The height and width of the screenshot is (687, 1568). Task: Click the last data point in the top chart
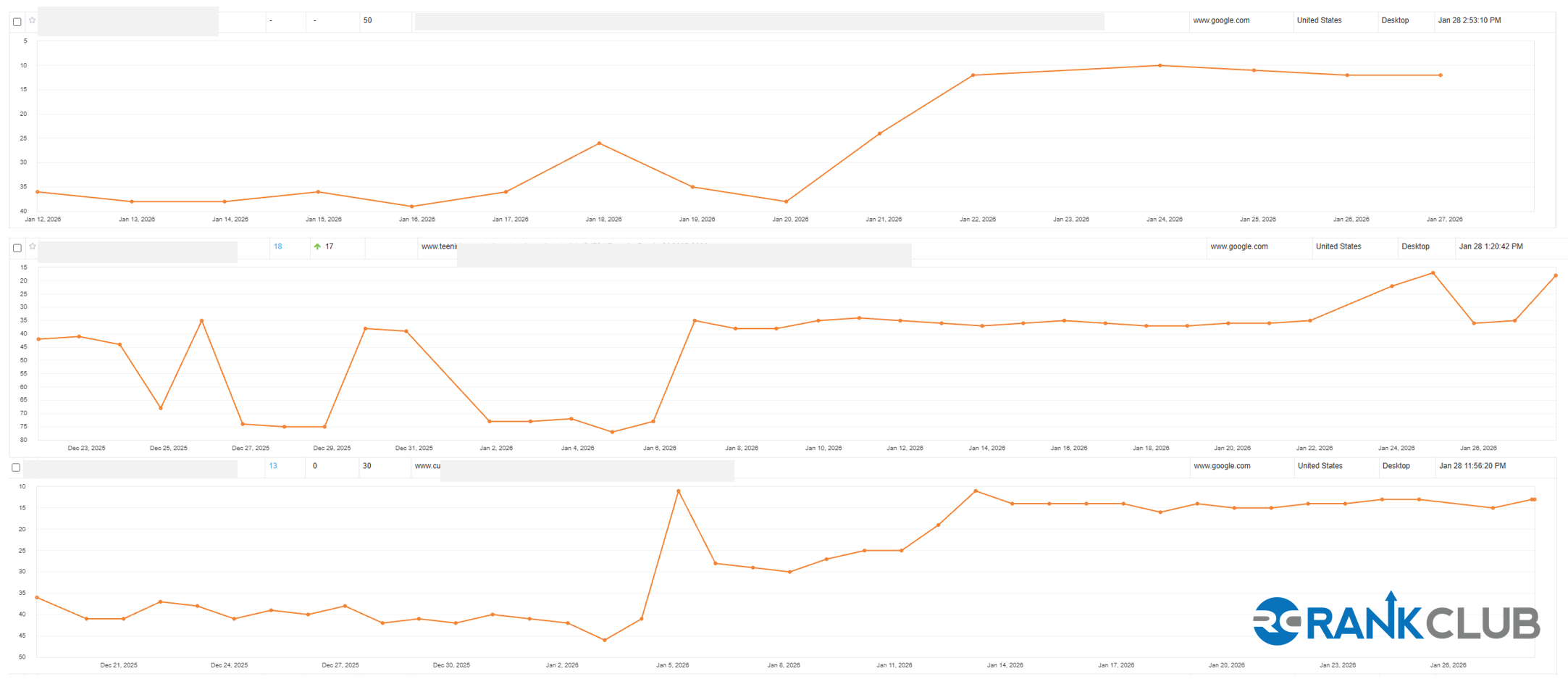pyautogui.click(x=1441, y=75)
